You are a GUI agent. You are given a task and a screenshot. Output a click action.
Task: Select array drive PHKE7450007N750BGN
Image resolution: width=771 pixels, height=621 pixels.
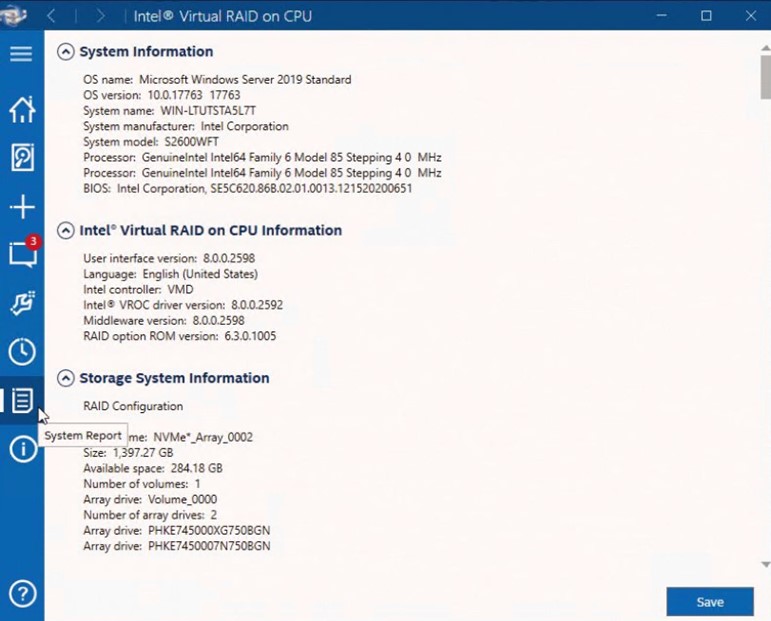pyautogui.click(x=177, y=546)
